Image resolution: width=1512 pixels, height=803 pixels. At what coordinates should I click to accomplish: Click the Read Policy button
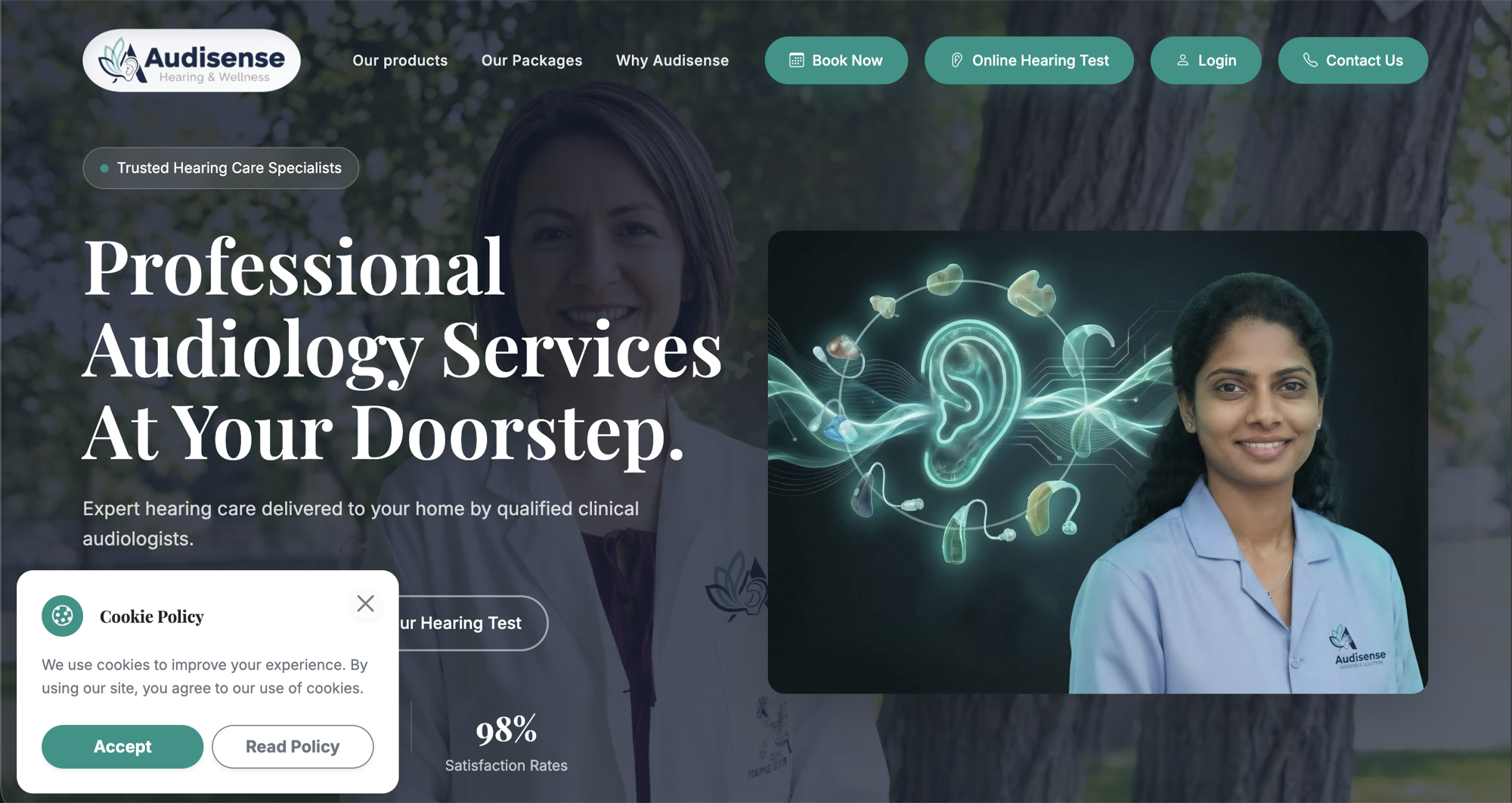[293, 746]
